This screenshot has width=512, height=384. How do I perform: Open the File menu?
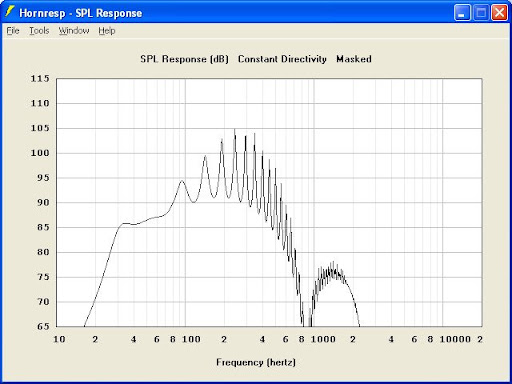[x=13, y=31]
